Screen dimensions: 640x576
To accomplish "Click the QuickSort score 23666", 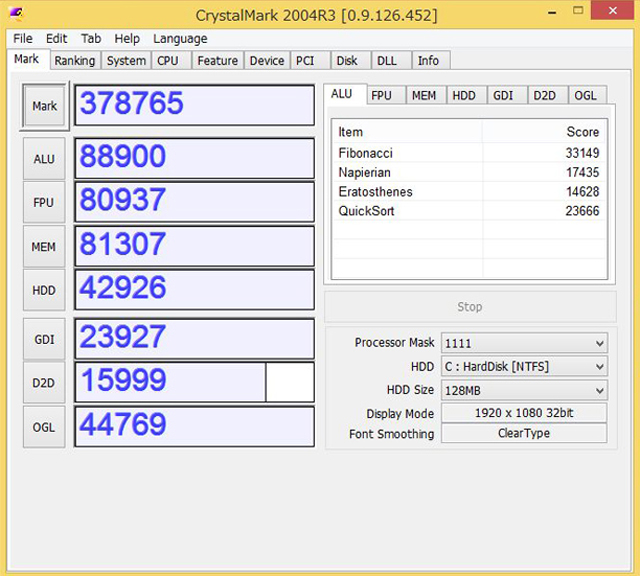I will [x=582, y=211].
